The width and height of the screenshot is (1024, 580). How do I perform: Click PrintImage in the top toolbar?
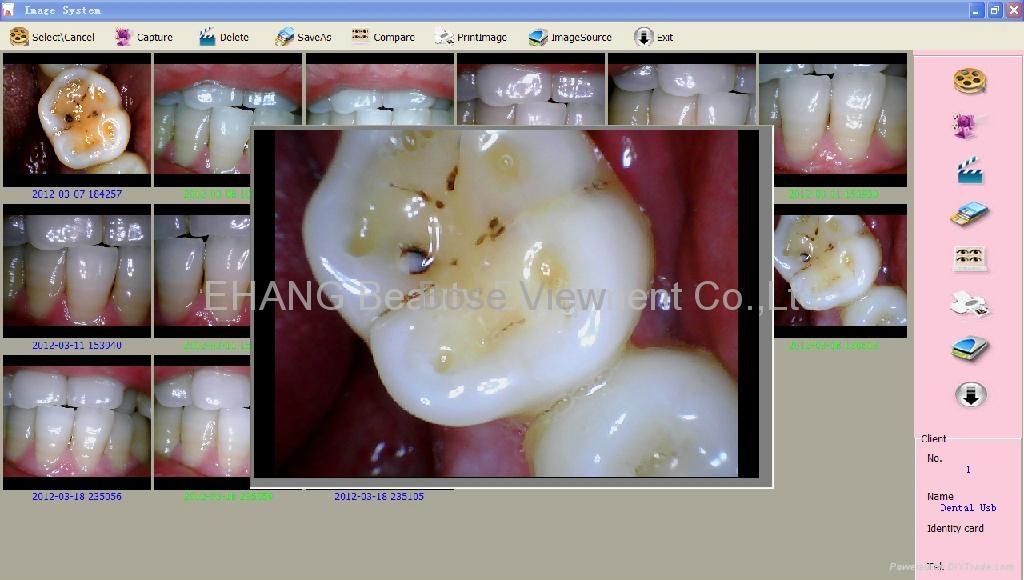coord(471,37)
